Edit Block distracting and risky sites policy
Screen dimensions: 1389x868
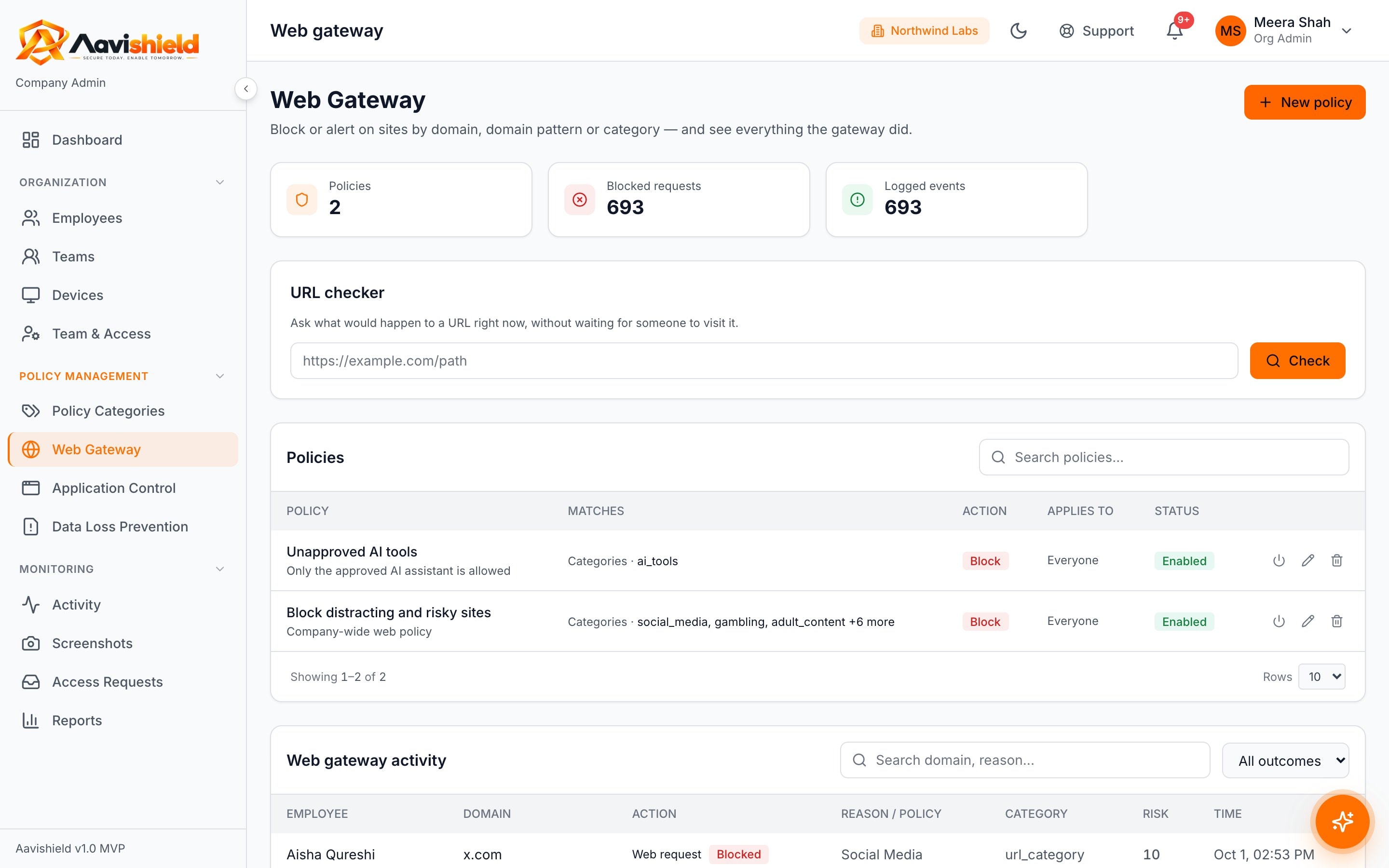1307,621
